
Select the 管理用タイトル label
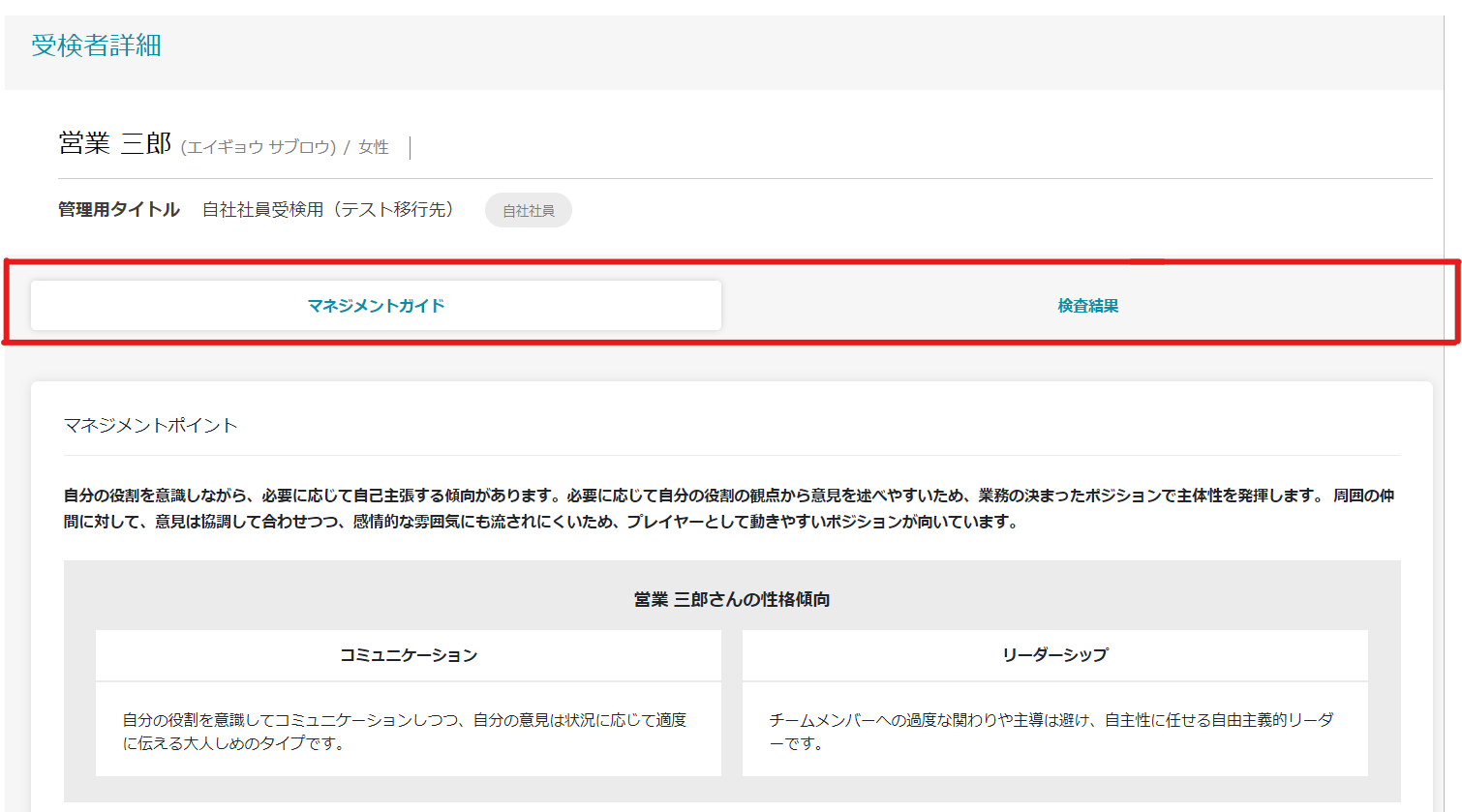[x=118, y=209]
